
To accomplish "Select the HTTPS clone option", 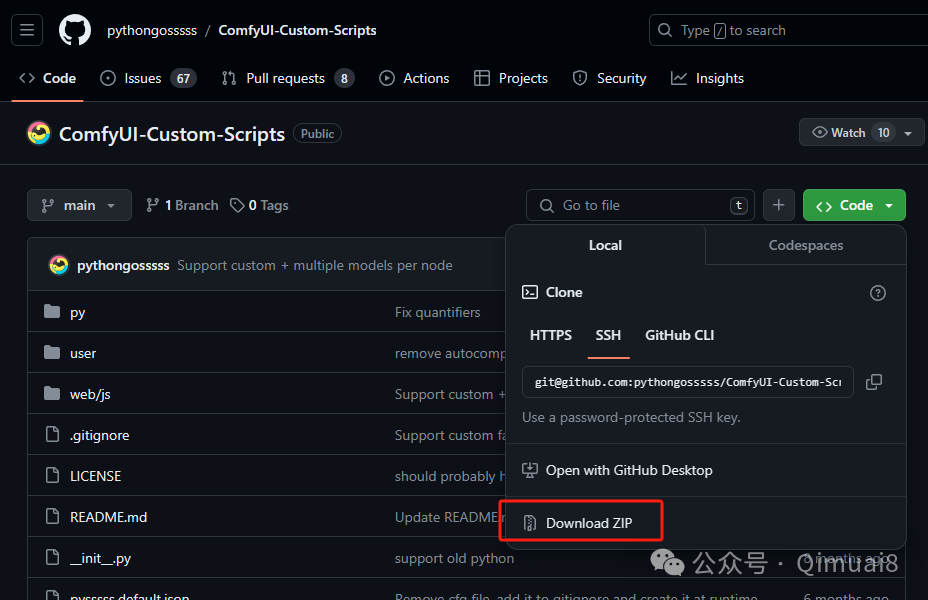I will tap(550, 336).
